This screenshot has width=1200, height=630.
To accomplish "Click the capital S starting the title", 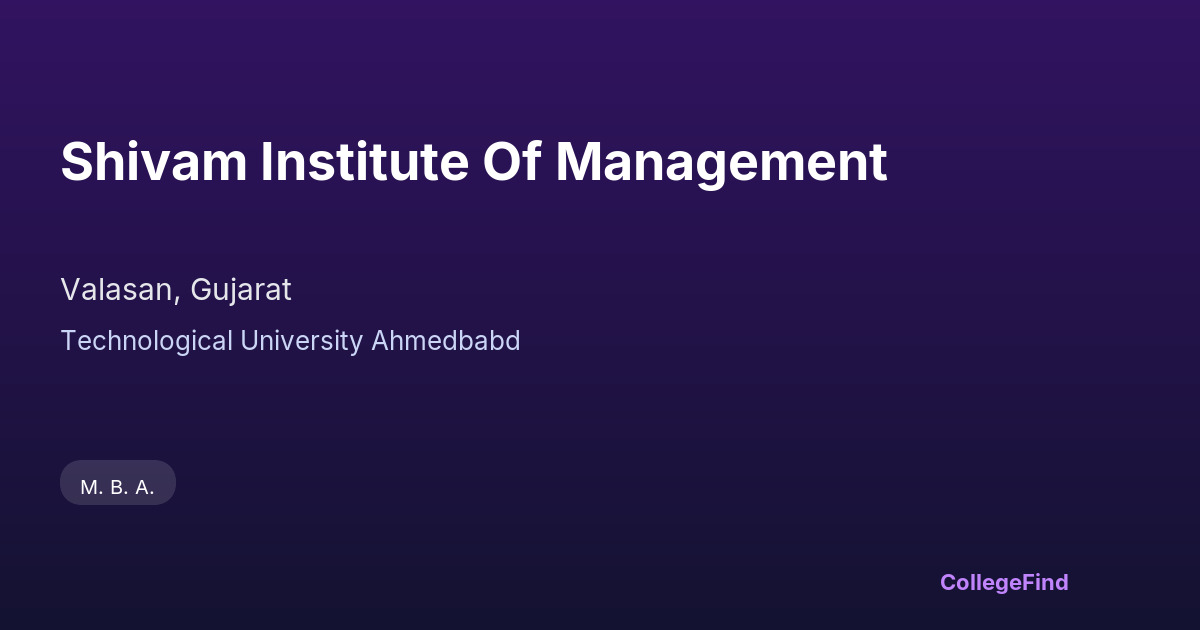I will pos(76,162).
